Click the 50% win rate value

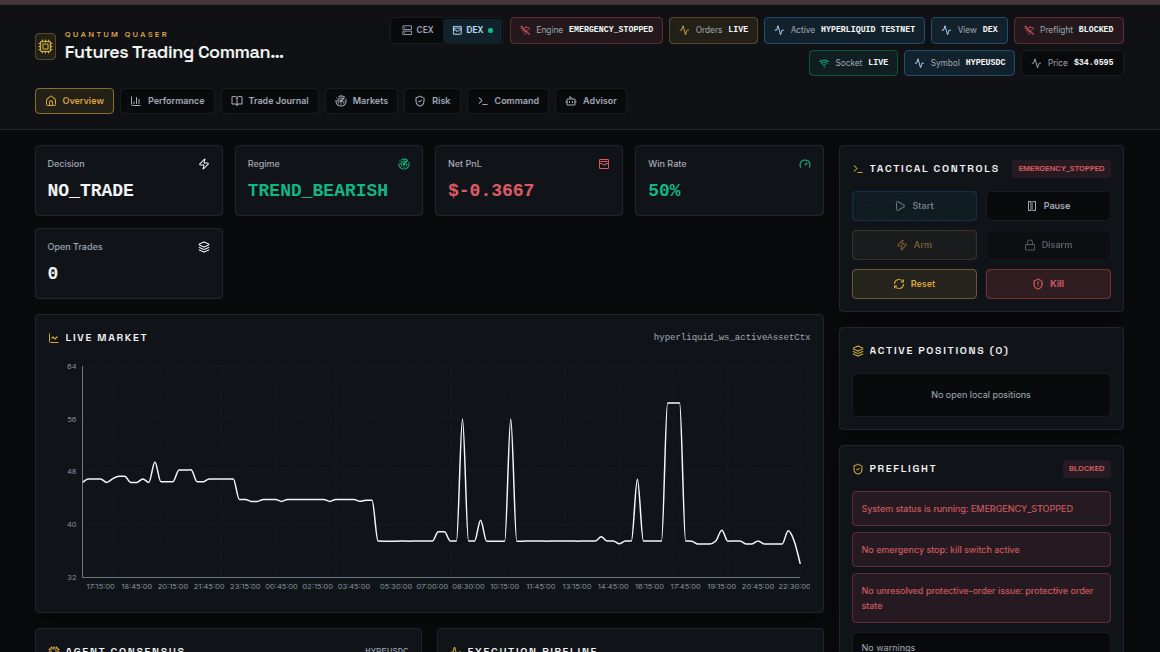[664, 190]
